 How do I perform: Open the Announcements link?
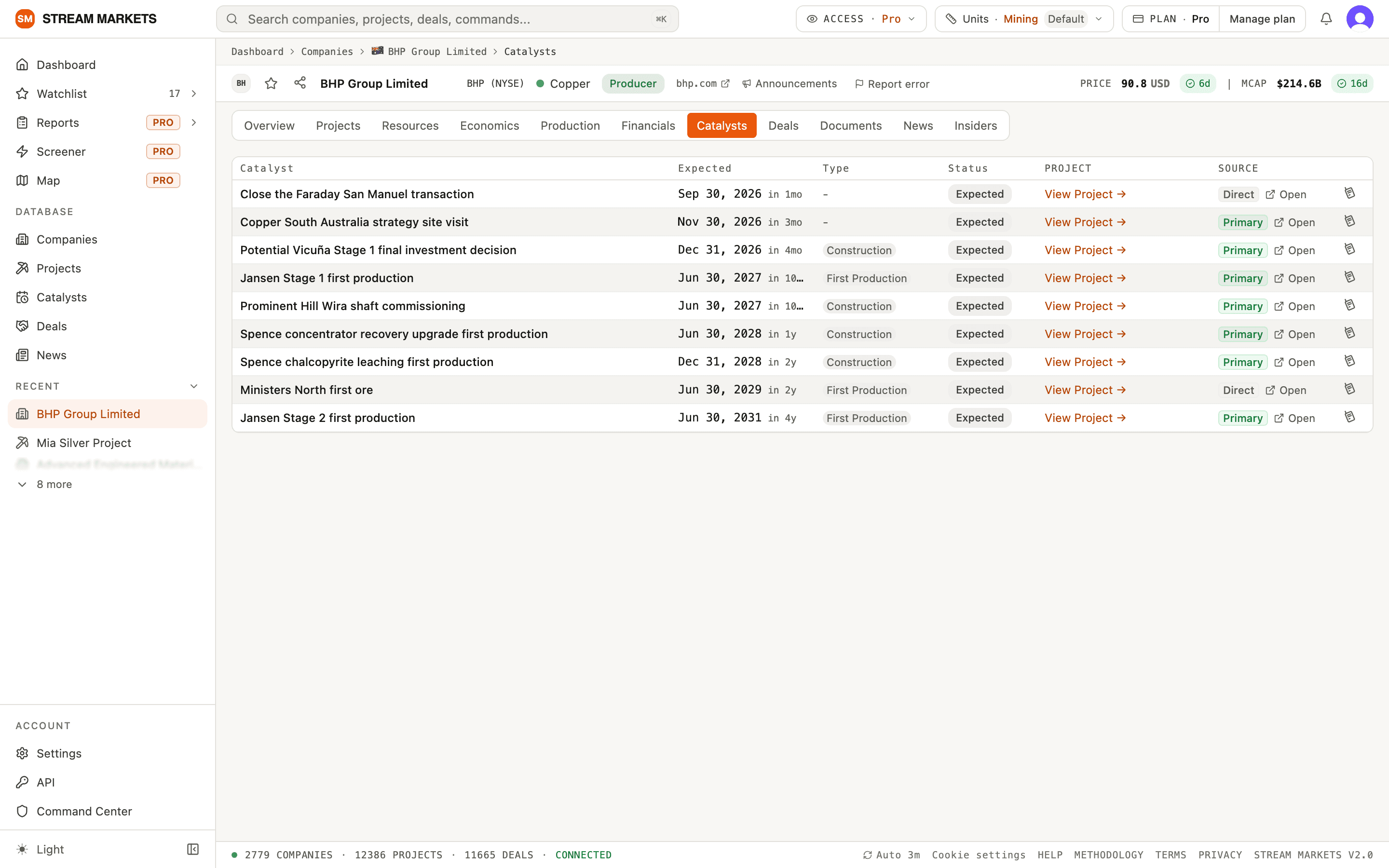(x=790, y=84)
